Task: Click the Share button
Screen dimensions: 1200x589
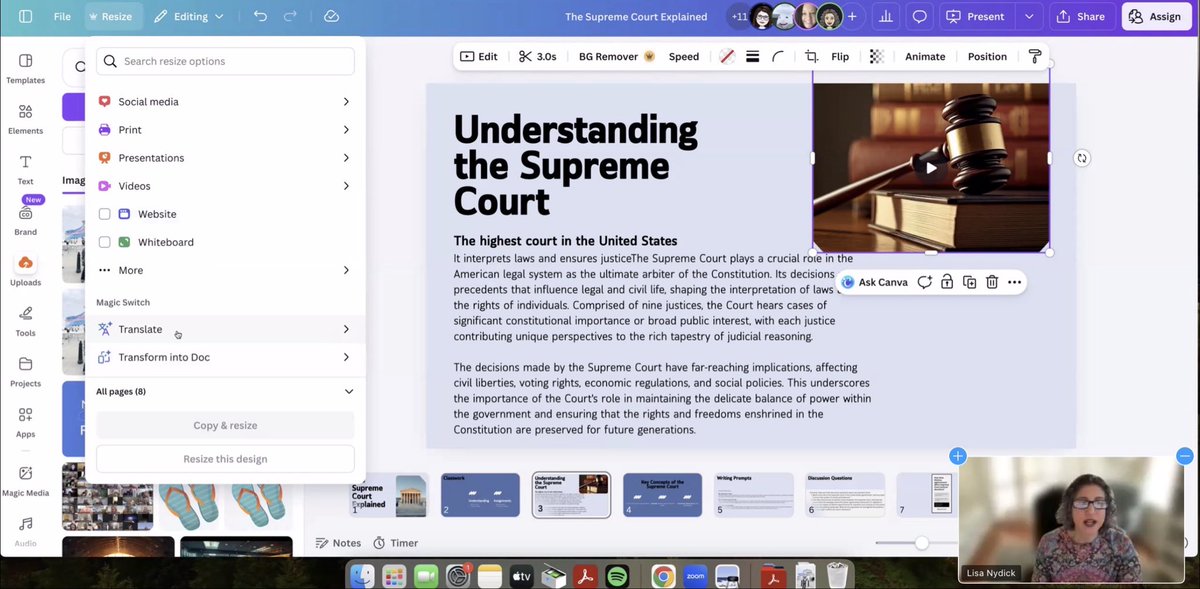Action: [1081, 17]
